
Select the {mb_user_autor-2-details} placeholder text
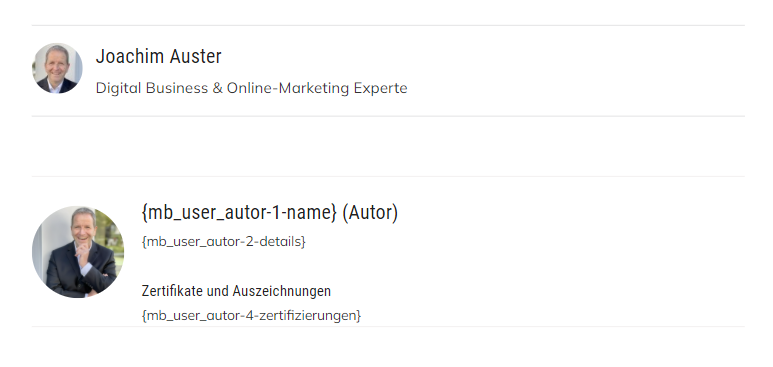coord(224,242)
